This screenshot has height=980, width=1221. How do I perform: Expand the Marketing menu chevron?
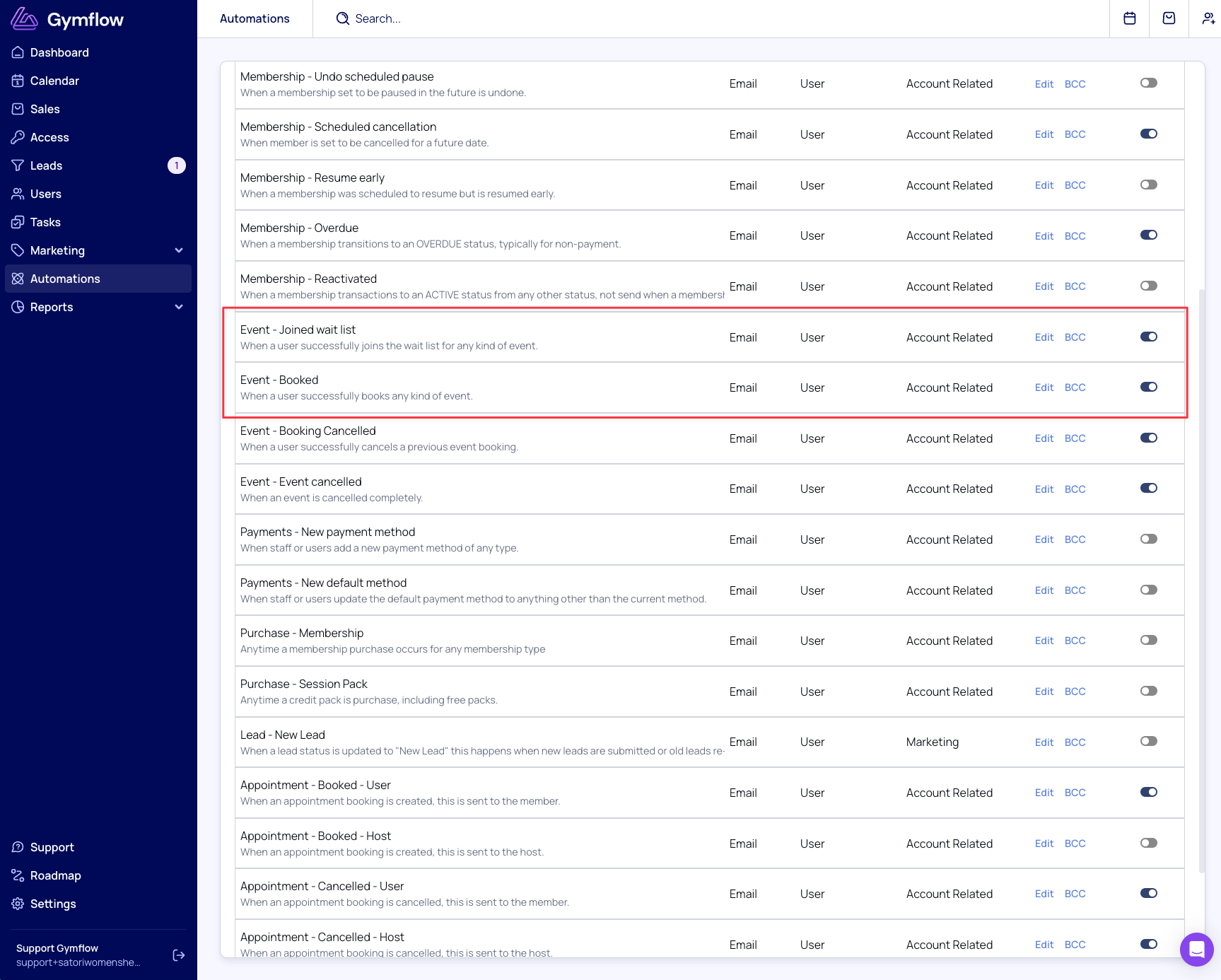179,250
